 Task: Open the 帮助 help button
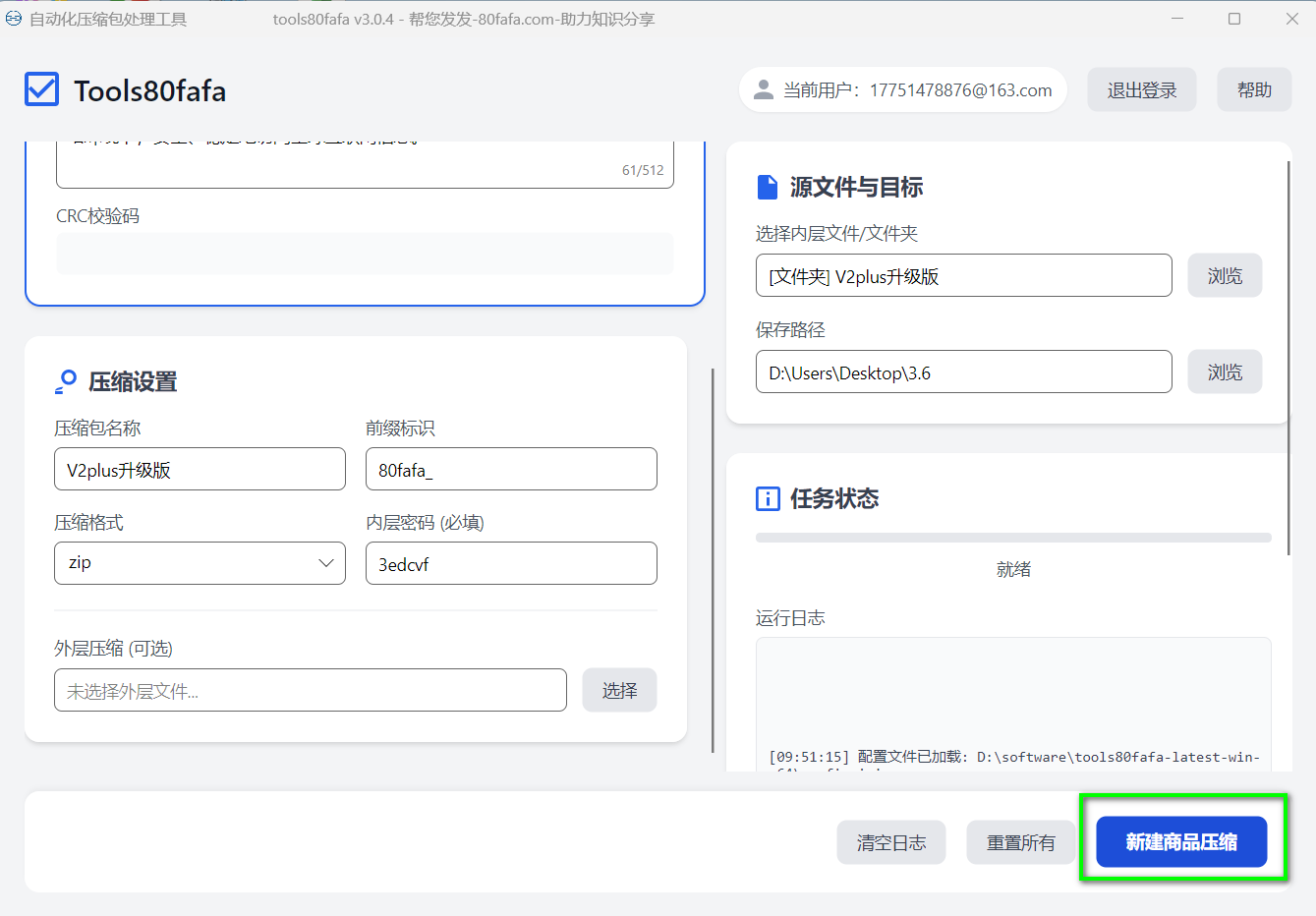coord(1253,90)
